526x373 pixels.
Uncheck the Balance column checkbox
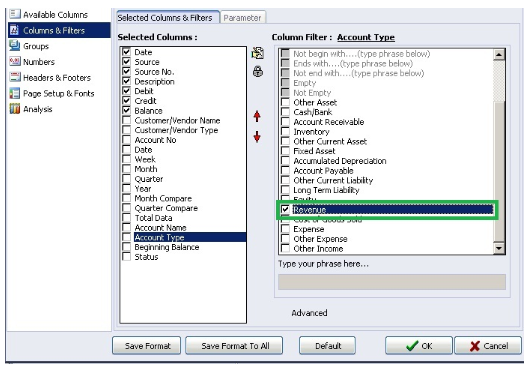point(126,110)
